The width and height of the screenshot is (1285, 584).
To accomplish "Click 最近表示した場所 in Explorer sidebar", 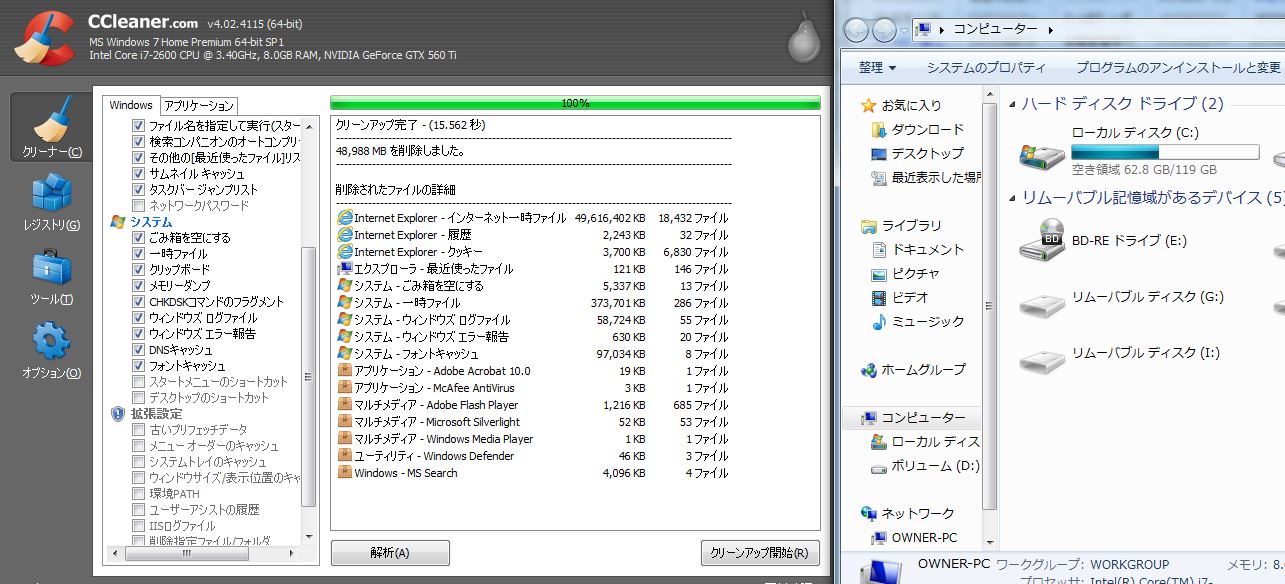I will (x=925, y=177).
